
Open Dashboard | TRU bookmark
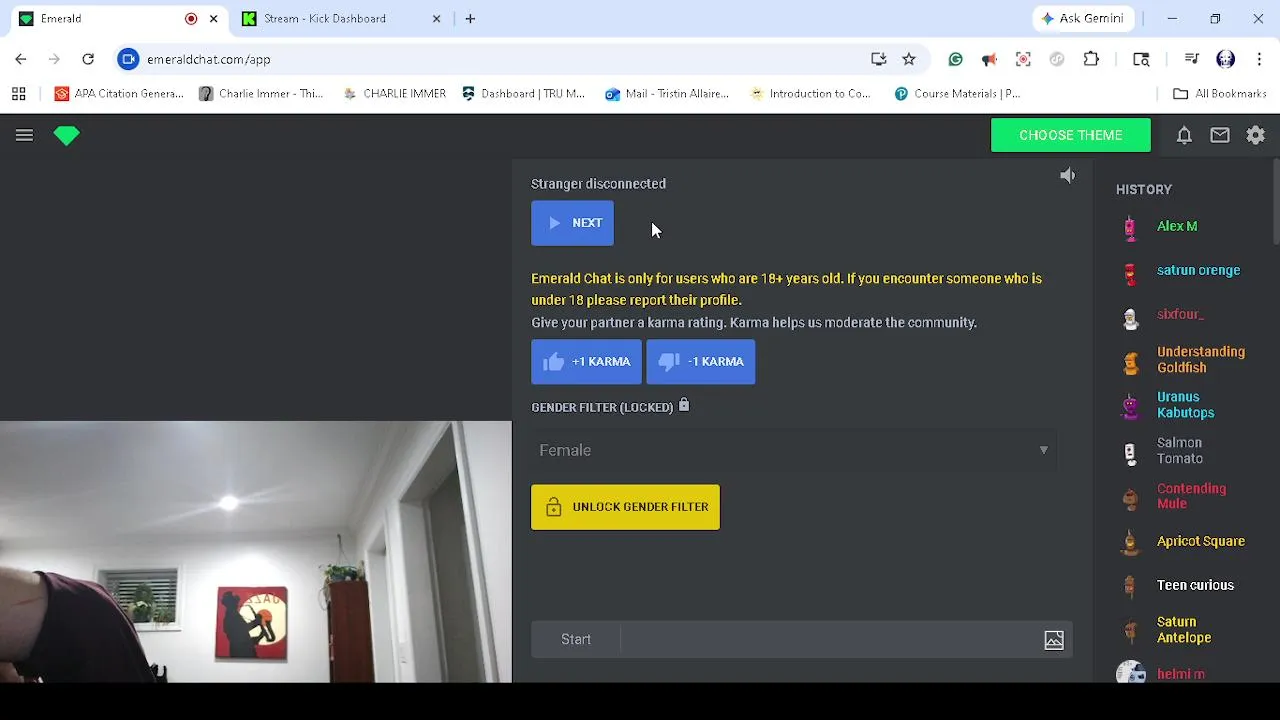click(x=523, y=93)
